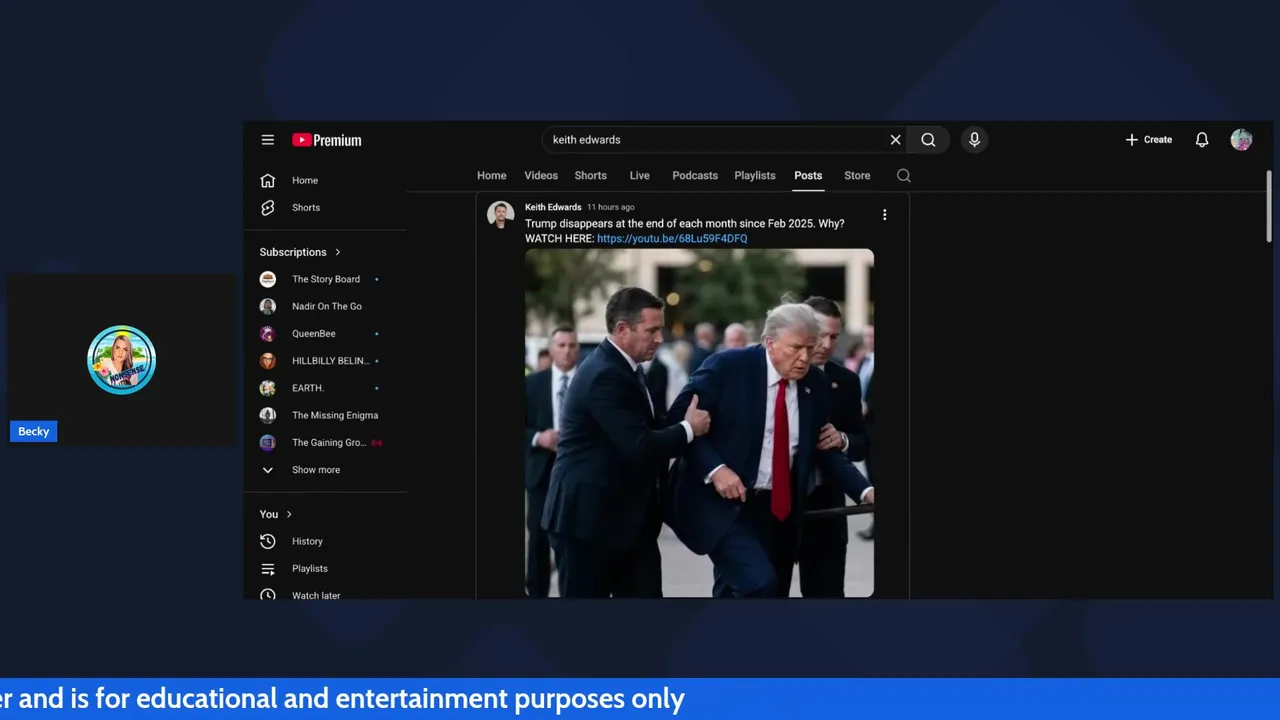Click the Becky name label
Viewport: 1280px width, 720px height.
click(33, 431)
